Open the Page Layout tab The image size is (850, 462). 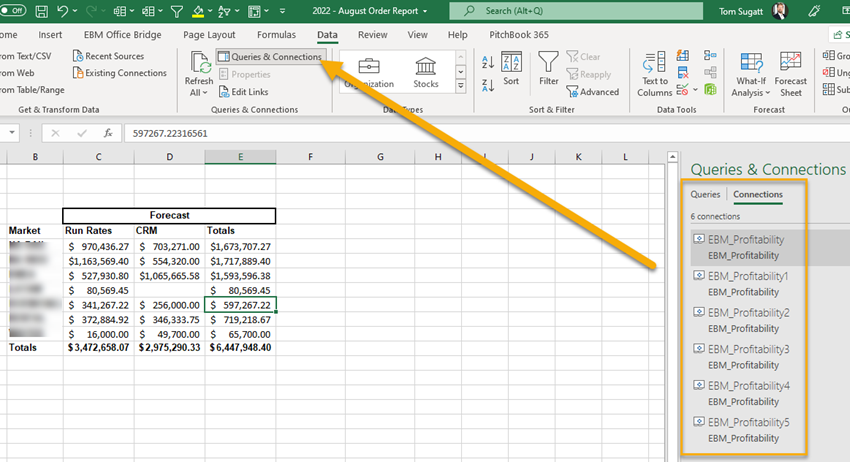pyautogui.click(x=209, y=35)
